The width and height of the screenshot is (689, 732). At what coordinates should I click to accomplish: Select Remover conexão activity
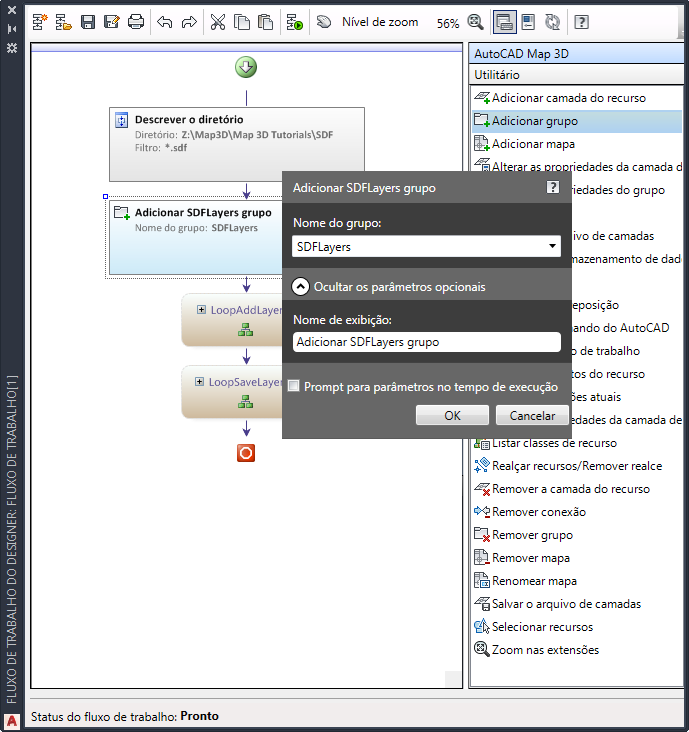coord(530,512)
